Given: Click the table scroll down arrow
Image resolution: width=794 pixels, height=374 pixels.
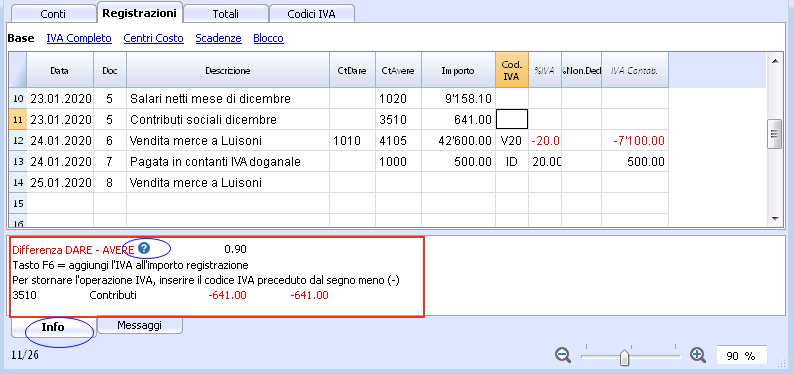Looking at the screenshot, I should [x=774, y=218].
